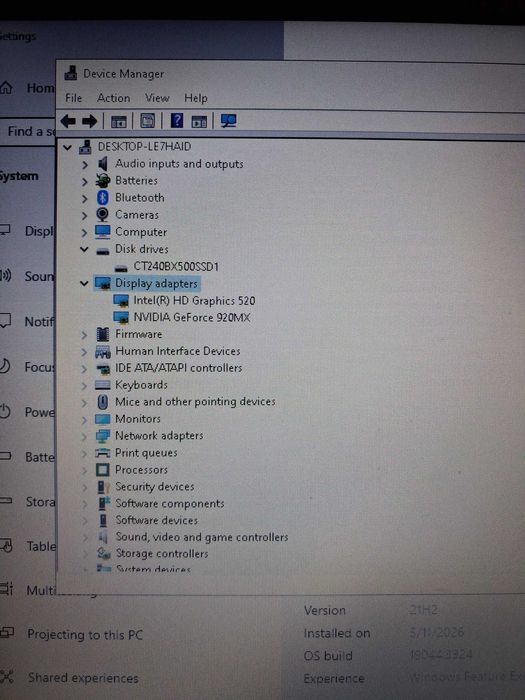Open Shared experiences in Settings
The image size is (525, 700).
coord(83,678)
